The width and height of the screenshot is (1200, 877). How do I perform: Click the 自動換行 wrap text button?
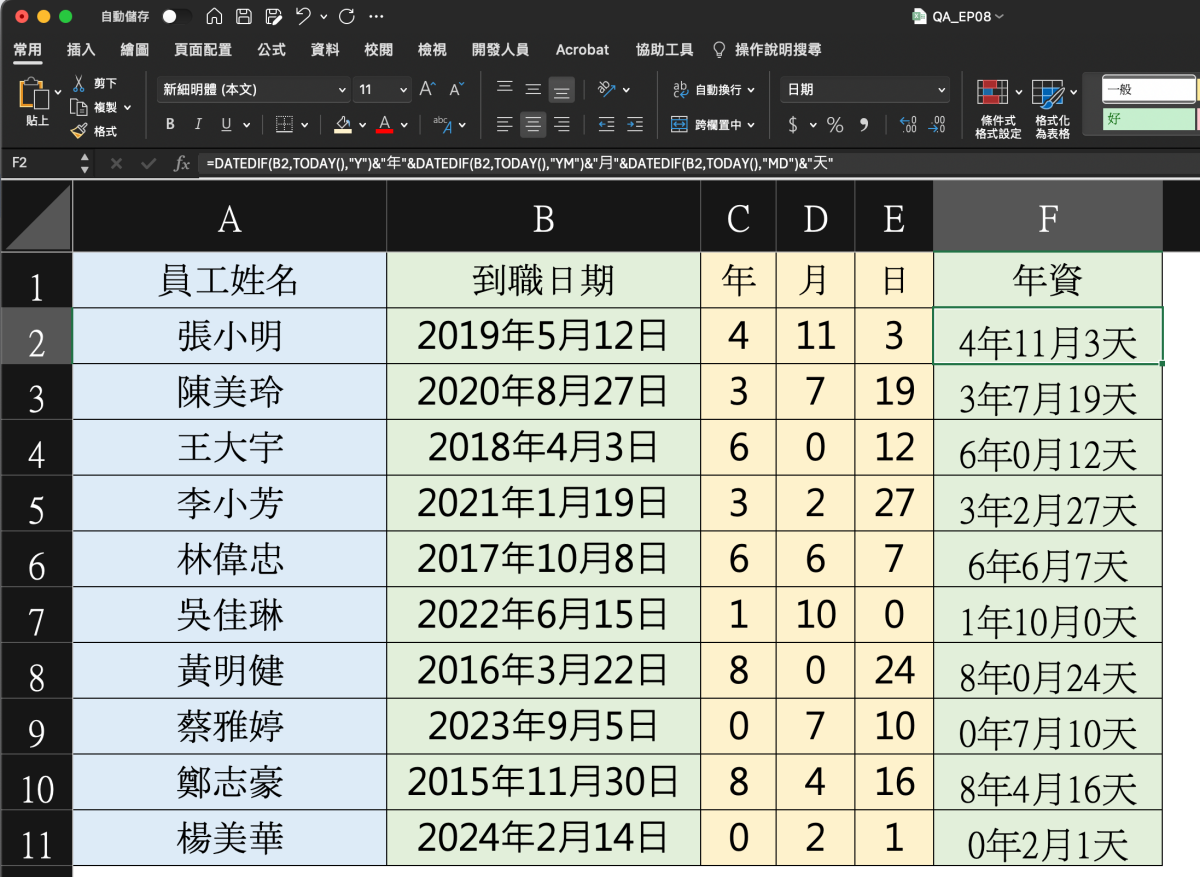coord(708,90)
